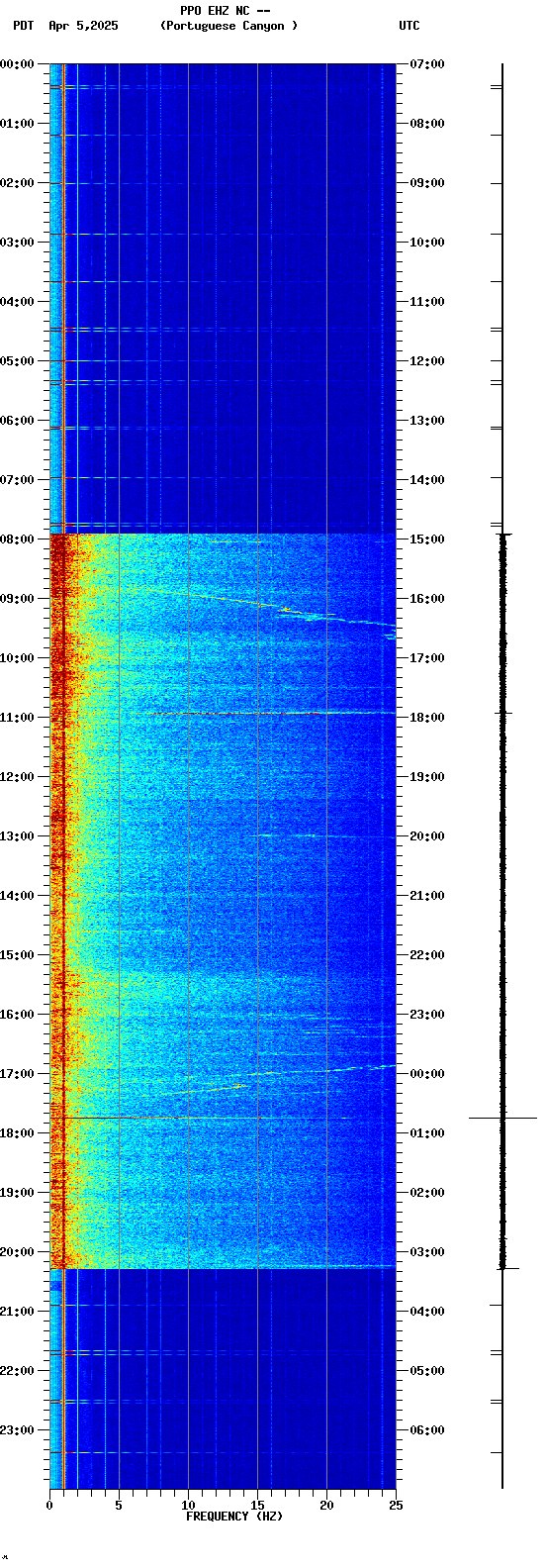Click the station title 'PPO EHZ NC --'
546x1568 pixels.
point(226,11)
